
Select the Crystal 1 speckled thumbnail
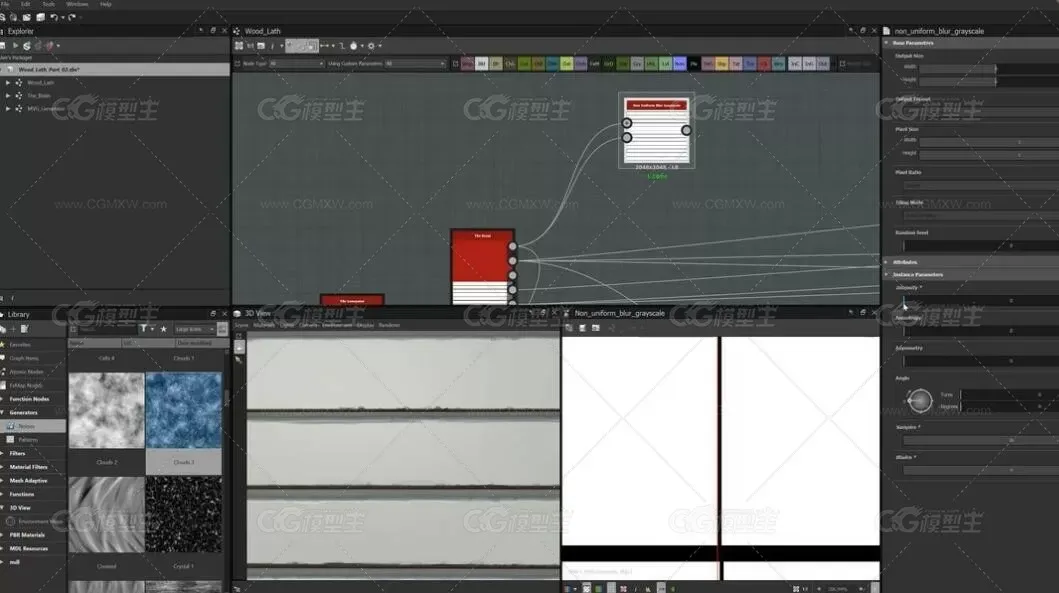click(184, 515)
